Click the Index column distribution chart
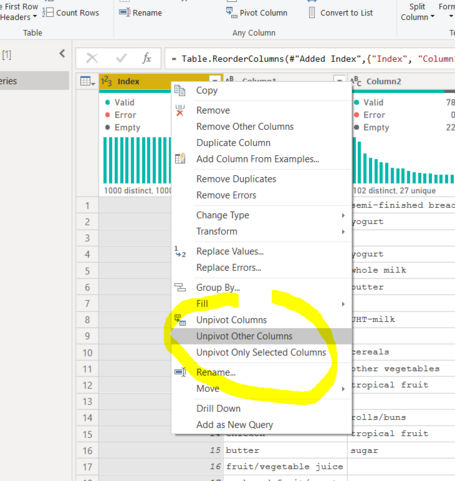 (137, 160)
